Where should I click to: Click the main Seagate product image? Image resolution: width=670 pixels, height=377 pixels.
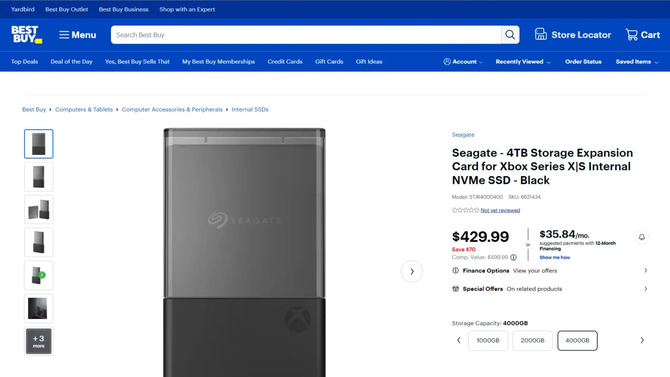[x=244, y=252]
